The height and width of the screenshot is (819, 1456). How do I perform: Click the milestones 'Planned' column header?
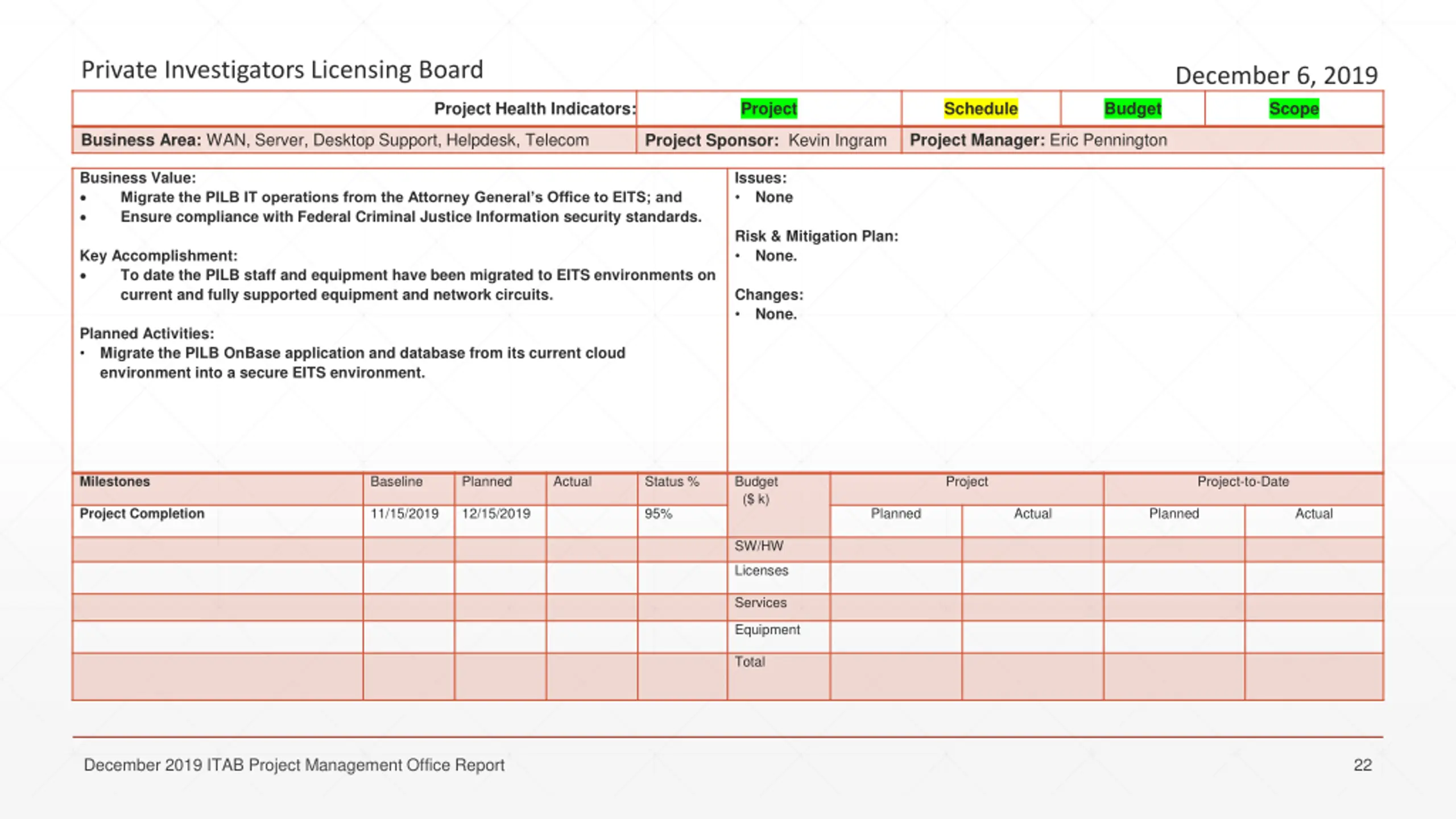487,482
